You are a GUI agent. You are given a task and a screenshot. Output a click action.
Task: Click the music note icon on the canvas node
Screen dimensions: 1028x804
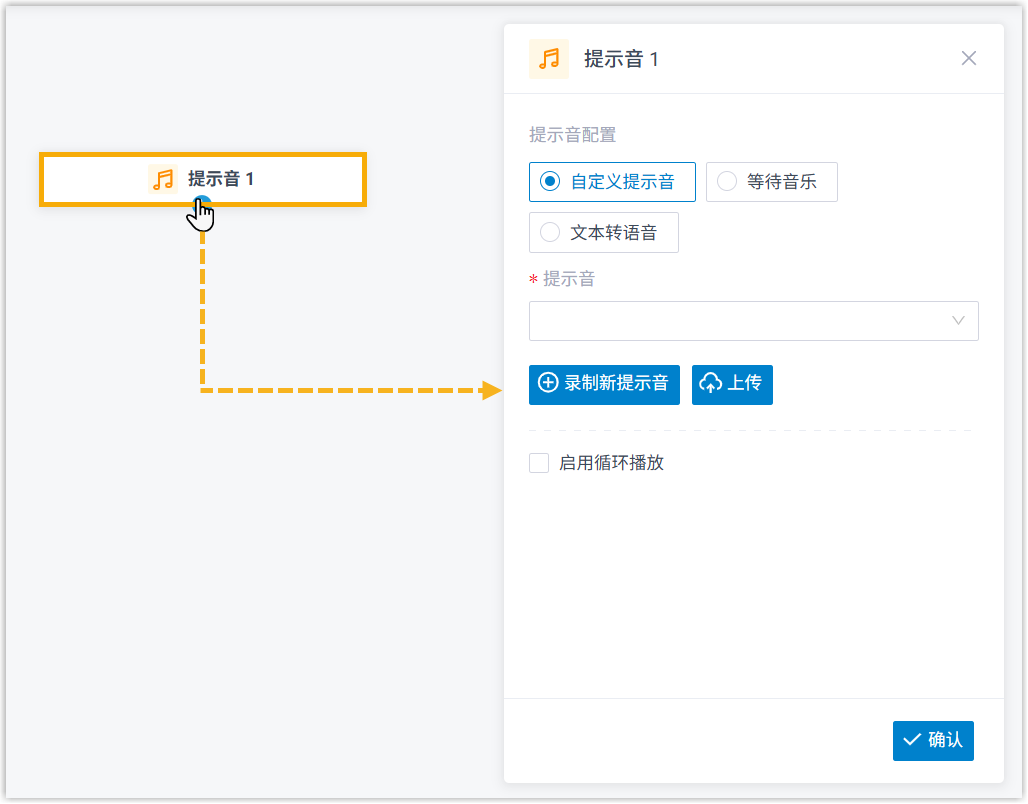[x=163, y=179]
